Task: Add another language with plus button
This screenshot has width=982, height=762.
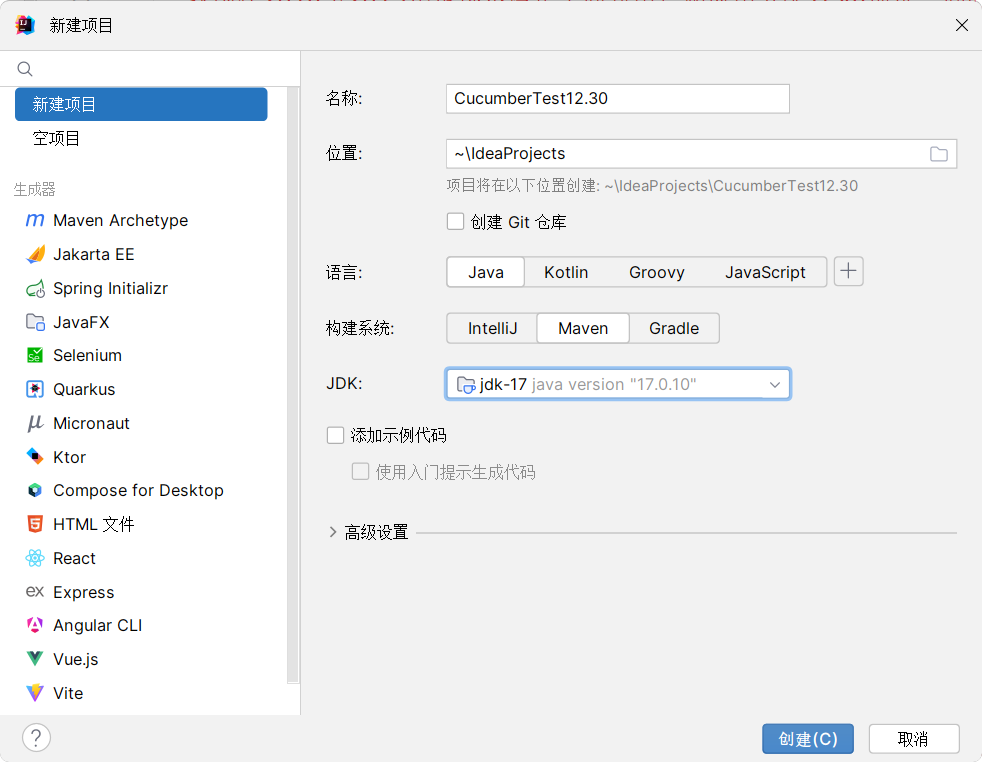Action: pyautogui.click(x=849, y=271)
